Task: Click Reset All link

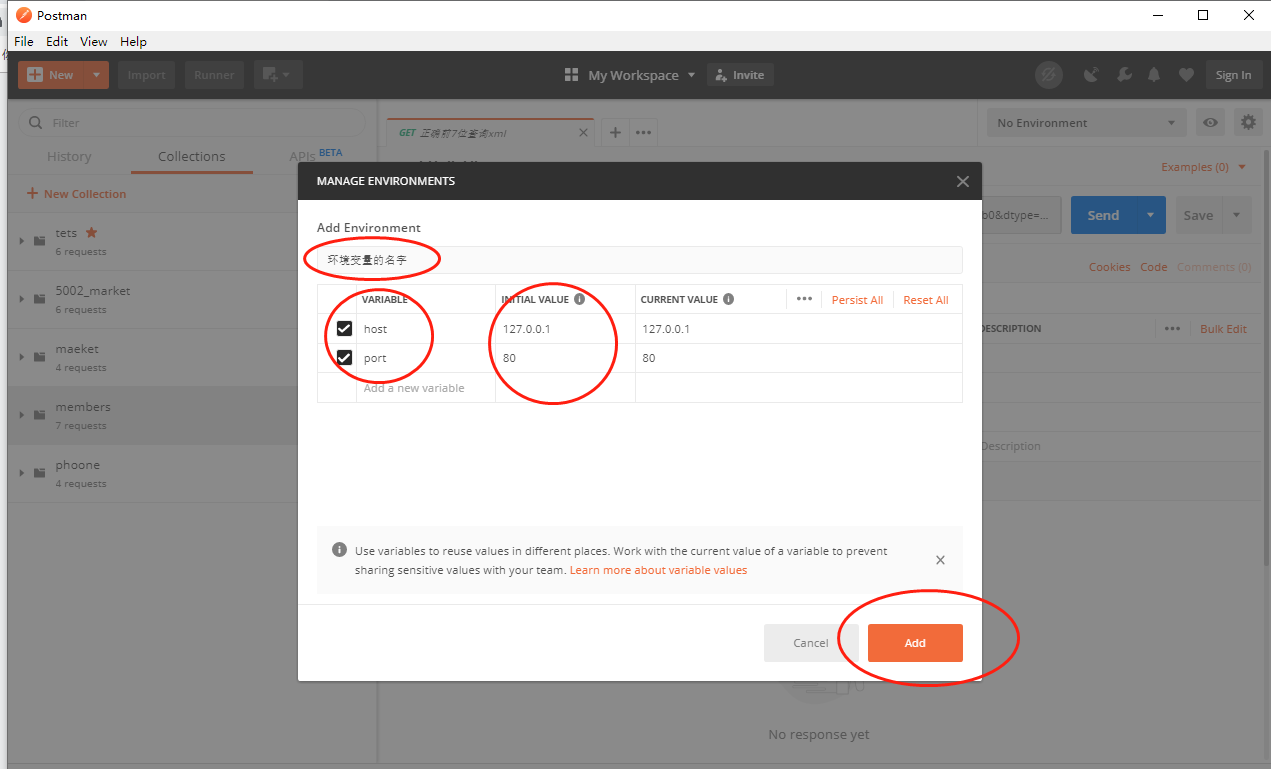Action: pos(926,300)
